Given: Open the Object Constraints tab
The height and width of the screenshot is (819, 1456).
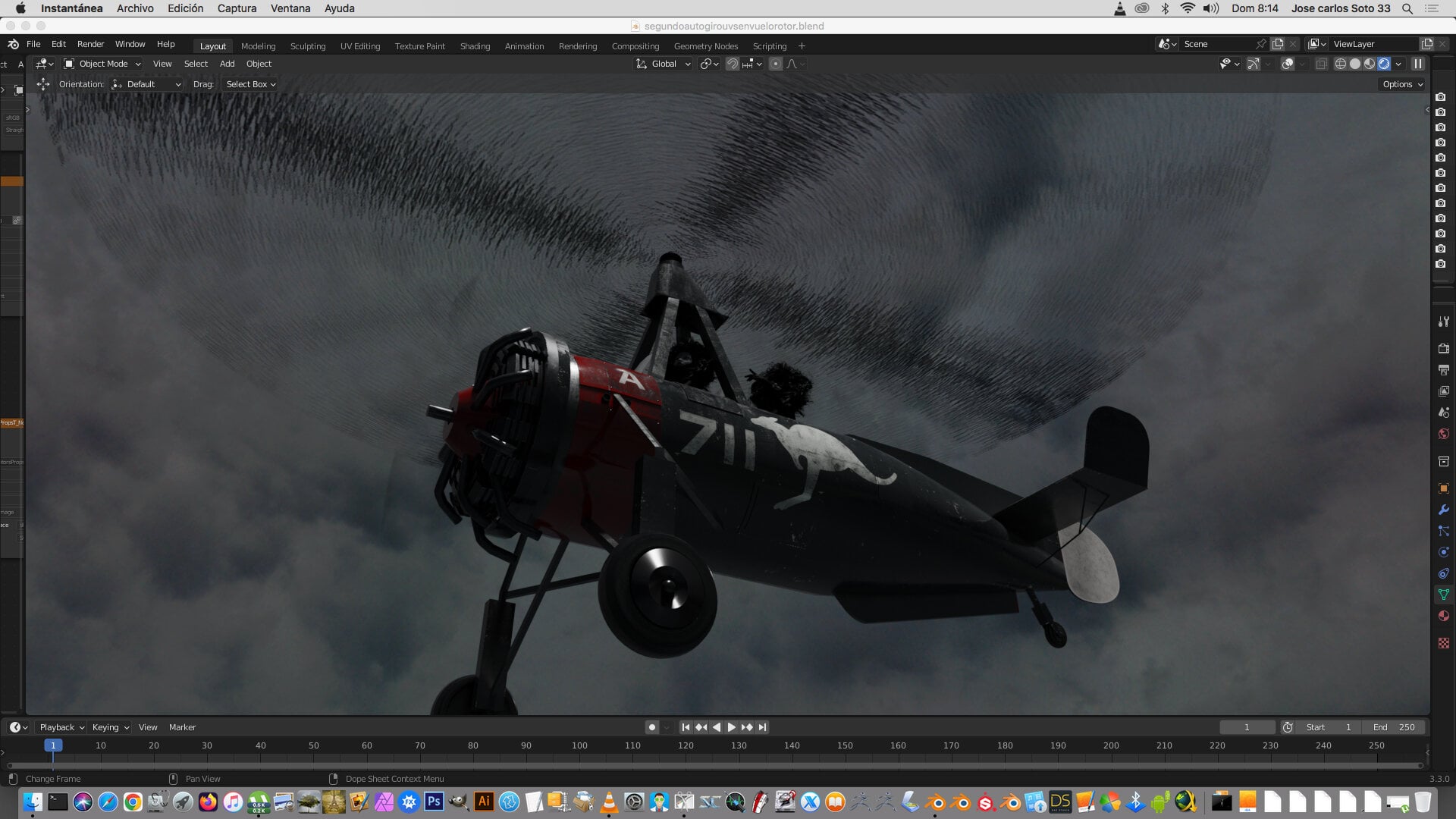Looking at the screenshot, I should point(1443,573).
